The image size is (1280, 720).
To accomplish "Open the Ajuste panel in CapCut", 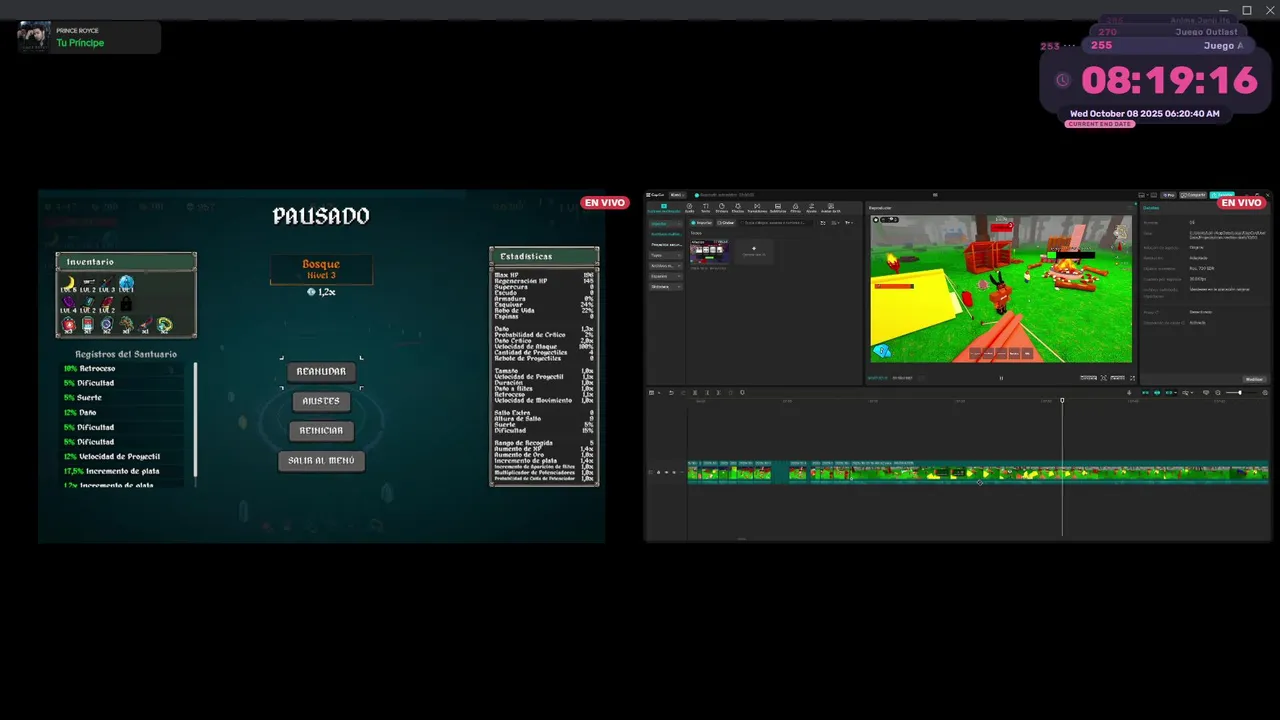I will click(x=811, y=208).
